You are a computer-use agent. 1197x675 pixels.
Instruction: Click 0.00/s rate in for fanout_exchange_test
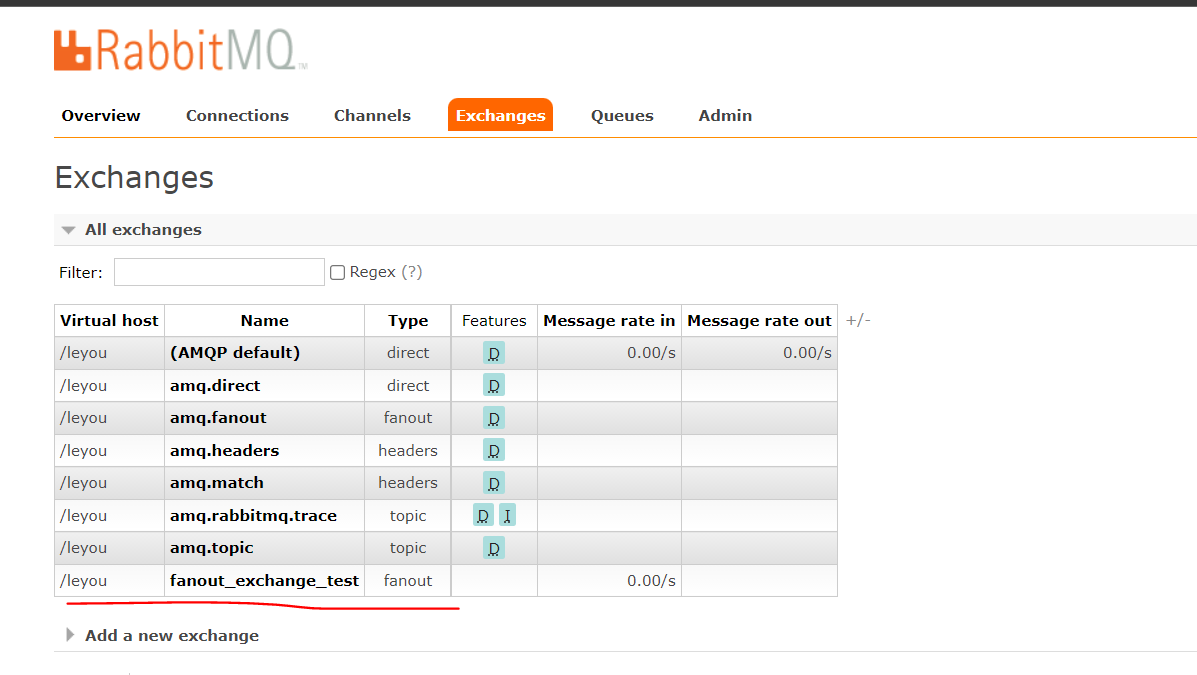[x=651, y=580]
